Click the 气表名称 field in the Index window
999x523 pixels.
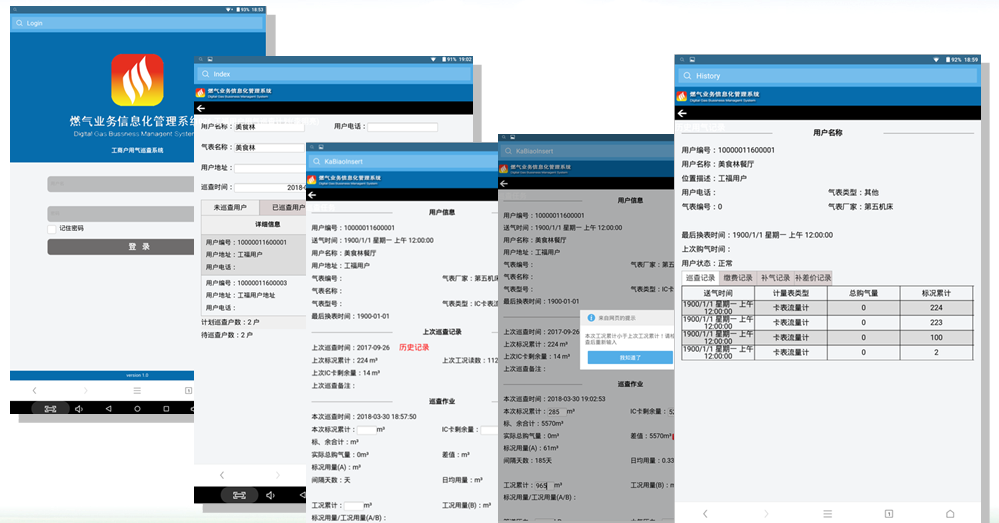270,147
